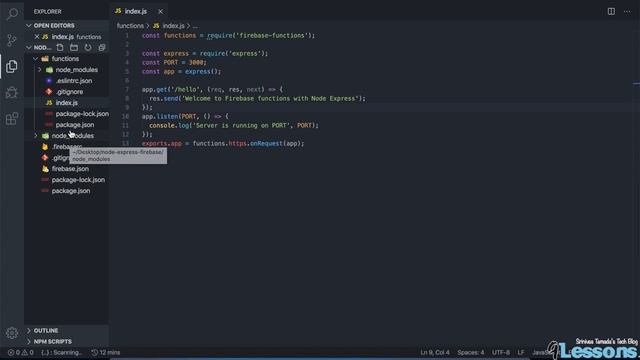Image resolution: width=640 pixels, height=360 pixels.
Task: Click line number 9 in gutter
Action: tap(127, 107)
